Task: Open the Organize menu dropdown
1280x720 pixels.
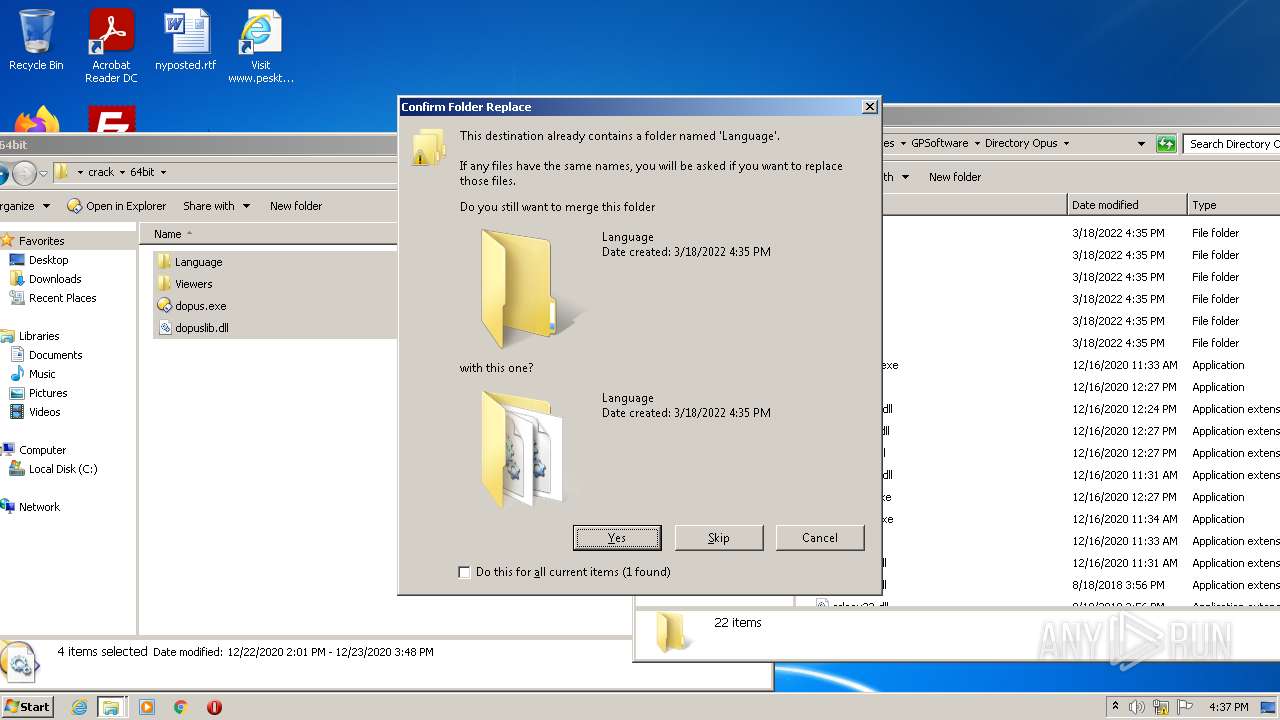Action: 24,206
